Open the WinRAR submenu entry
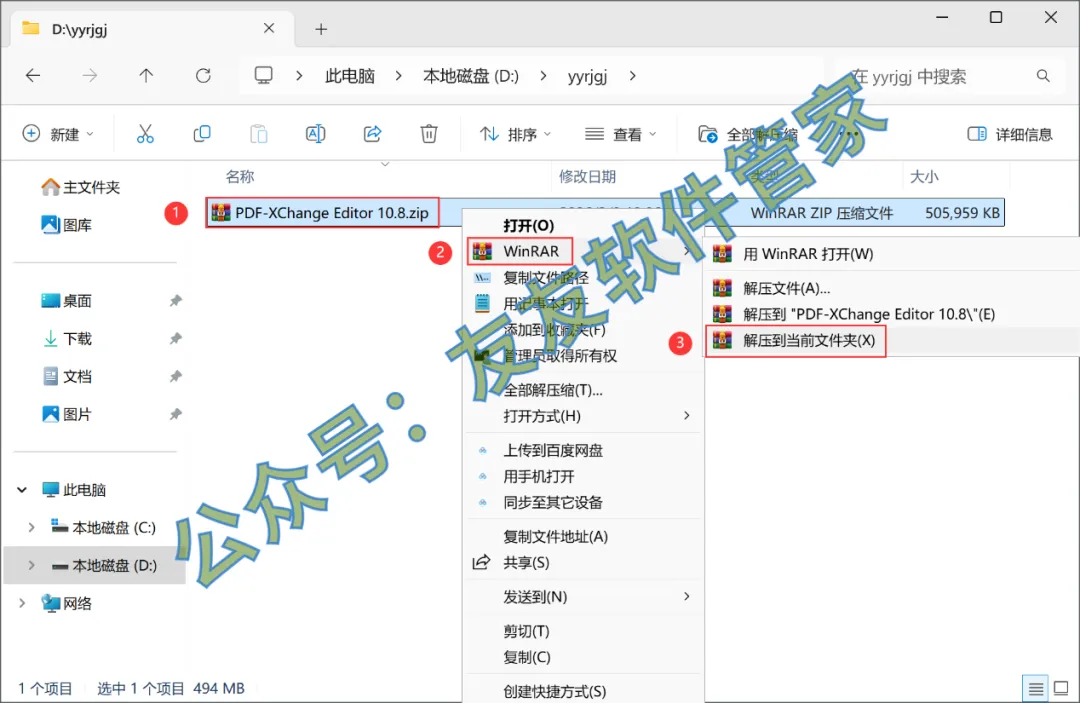The width and height of the screenshot is (1080, 703). pos(581,251)
